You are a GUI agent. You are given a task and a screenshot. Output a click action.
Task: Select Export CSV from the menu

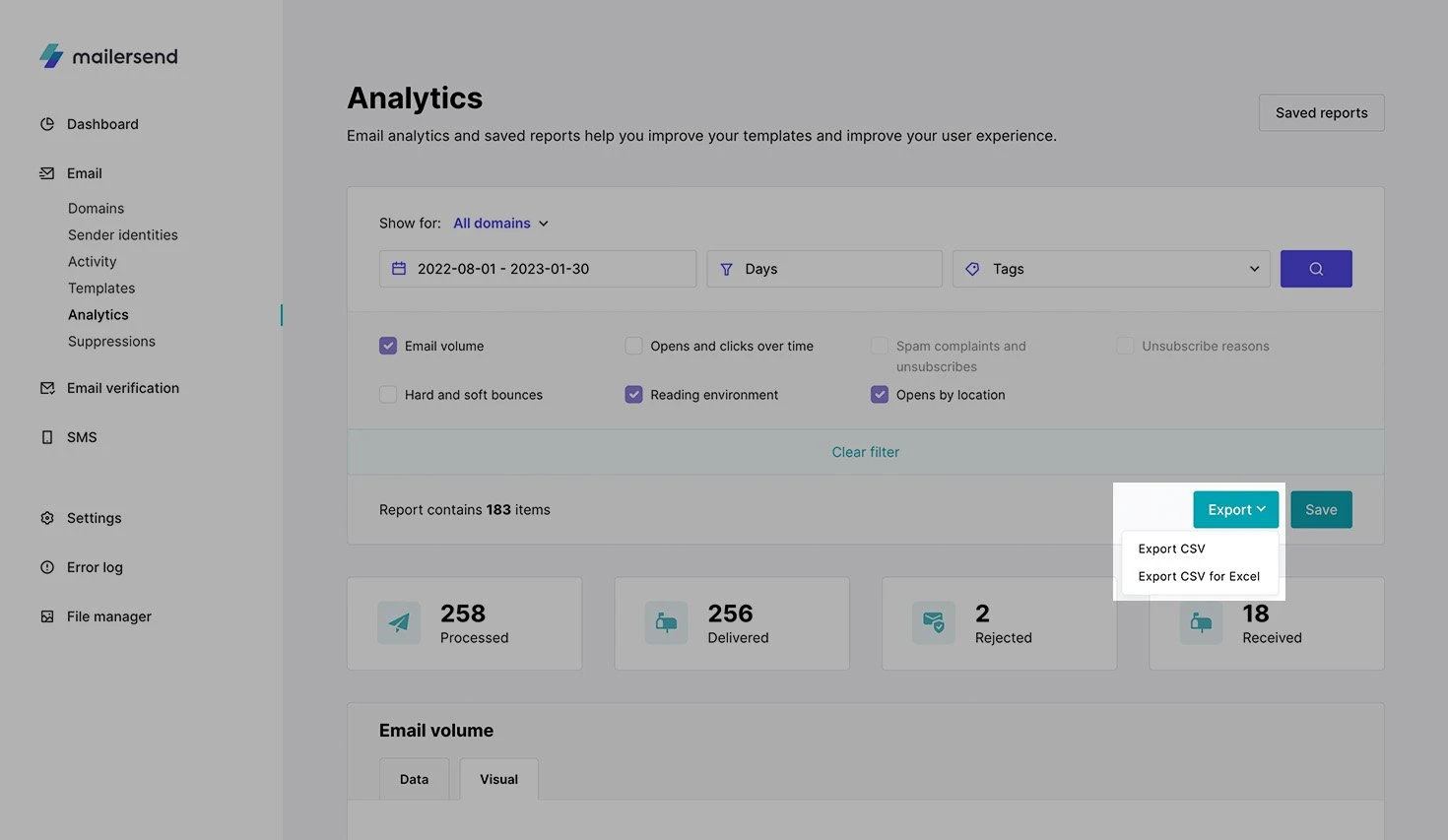point(1171,549)
